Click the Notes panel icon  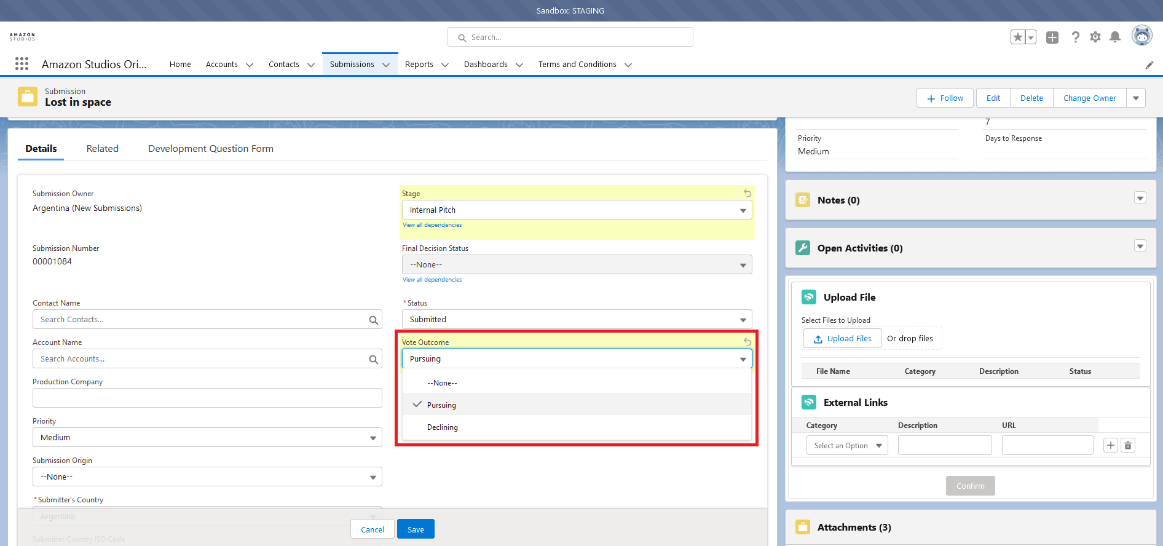click(803, 200)
